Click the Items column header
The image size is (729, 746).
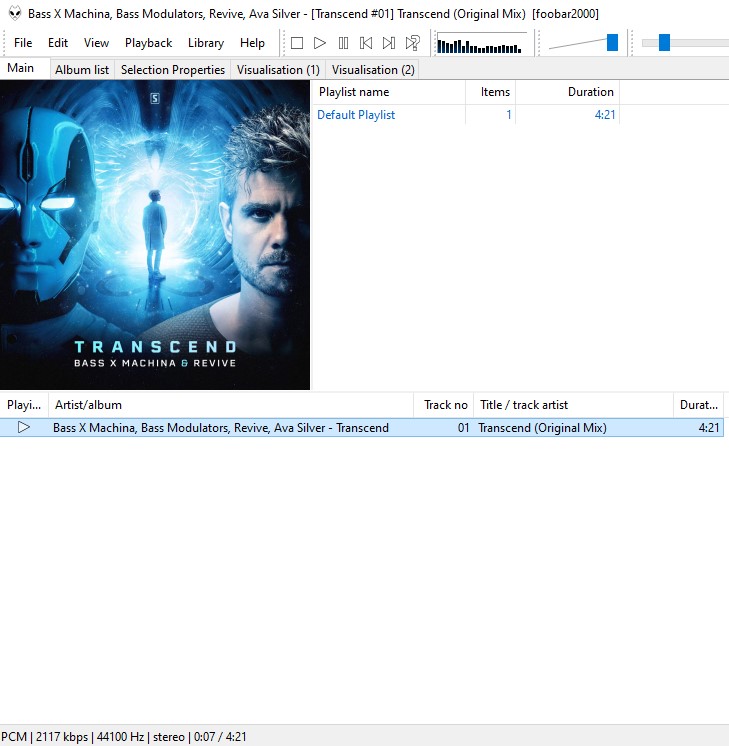[491, 92]
